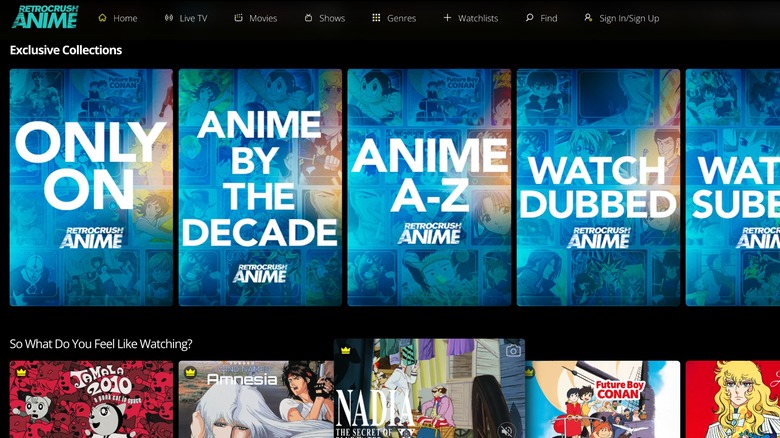Open the Anime By The Decade collection
This screenshot has width=780, height=438.
point(260,187)
